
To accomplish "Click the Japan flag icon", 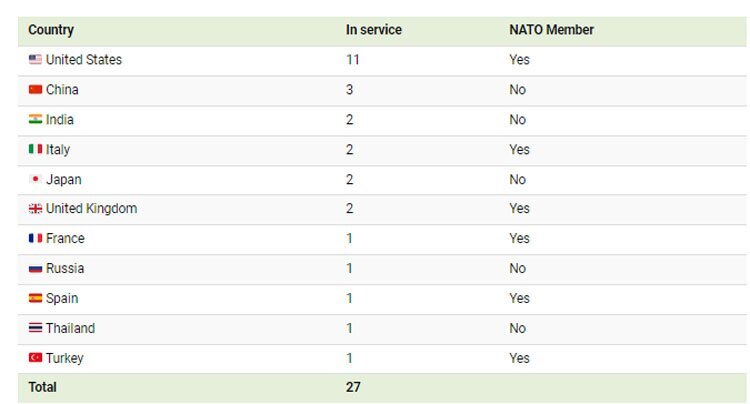I will click(35, 180).
